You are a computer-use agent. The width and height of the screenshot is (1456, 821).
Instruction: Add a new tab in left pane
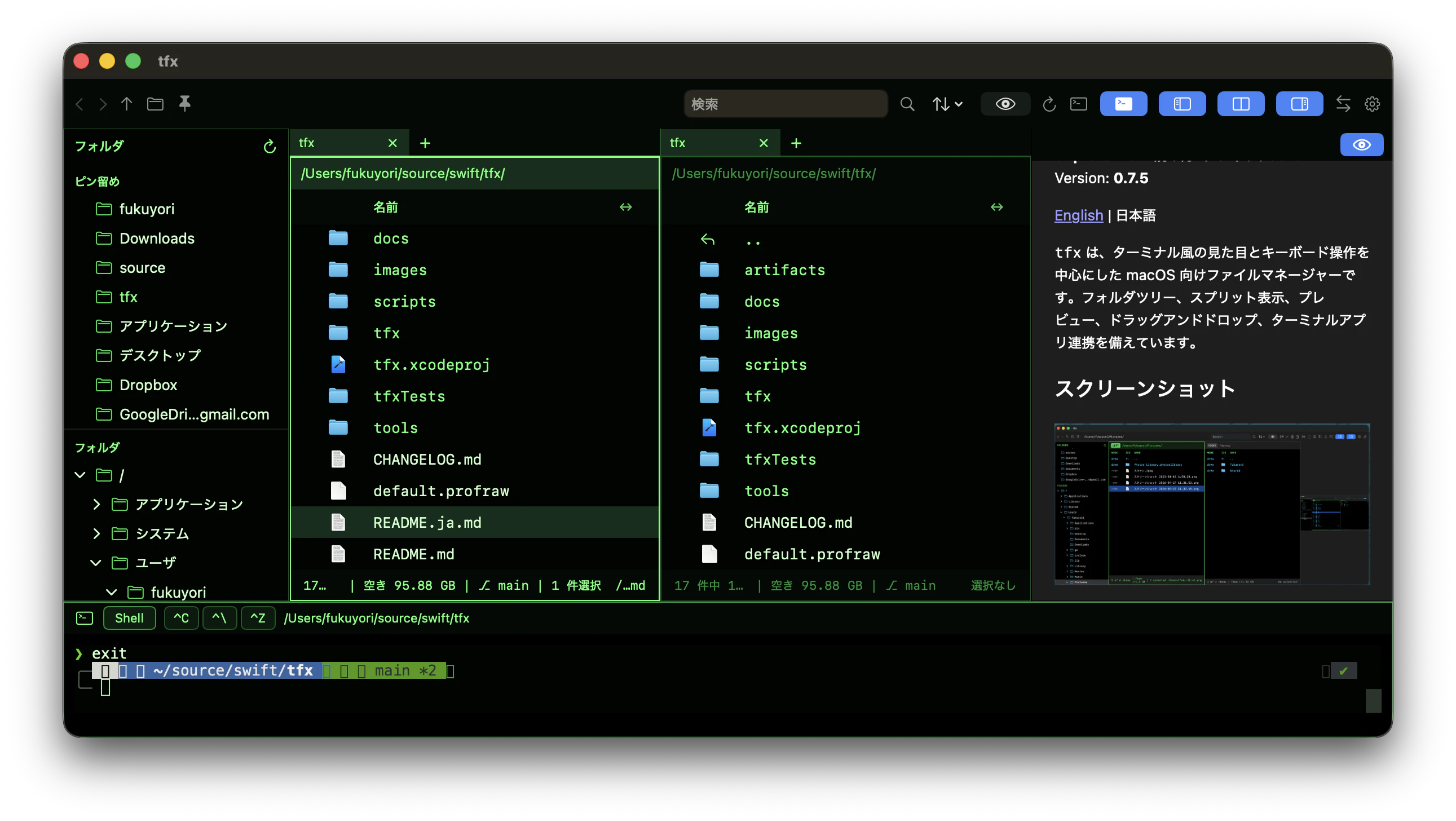425,144
